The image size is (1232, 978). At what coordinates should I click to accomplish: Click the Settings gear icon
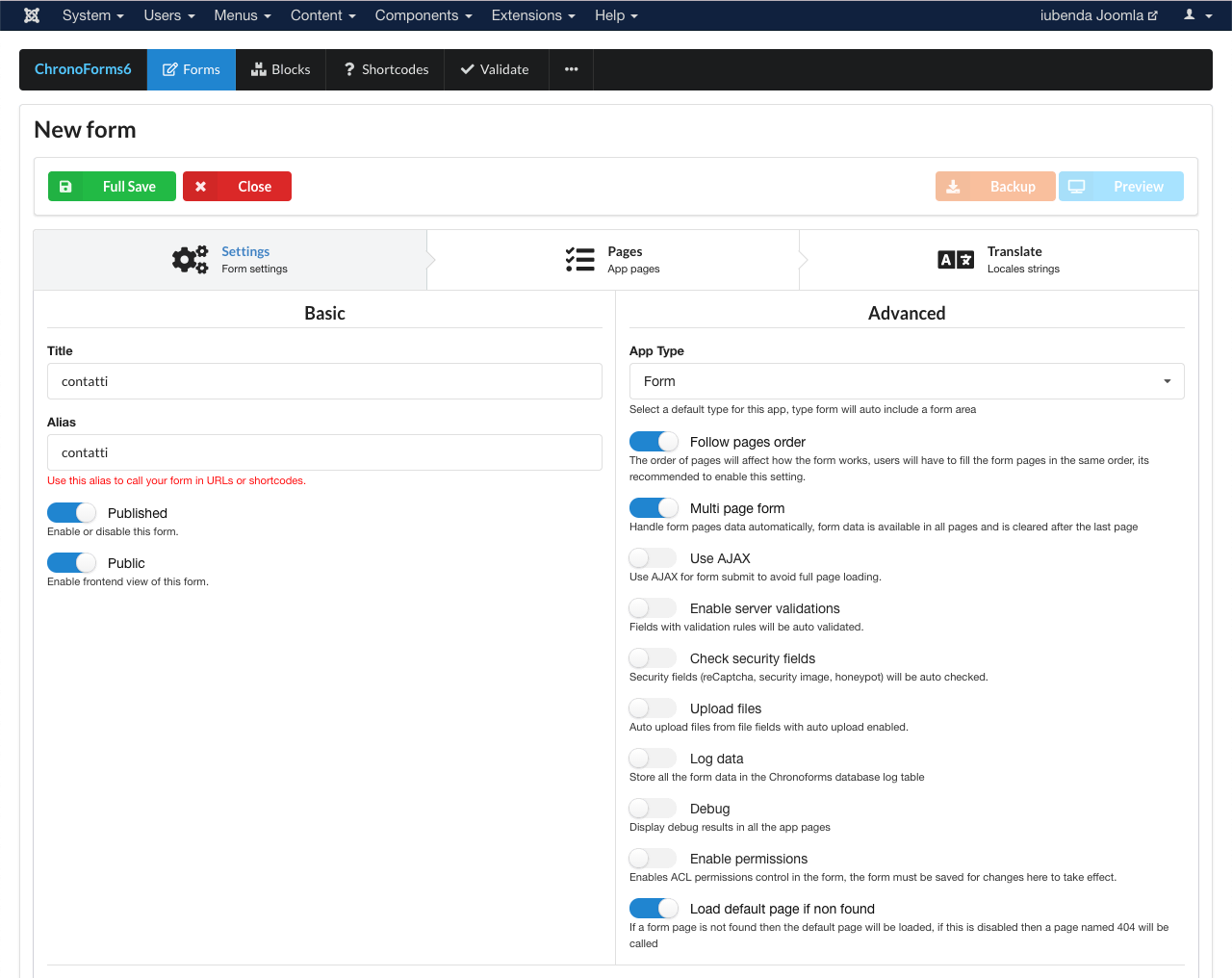tap(190, 259)
